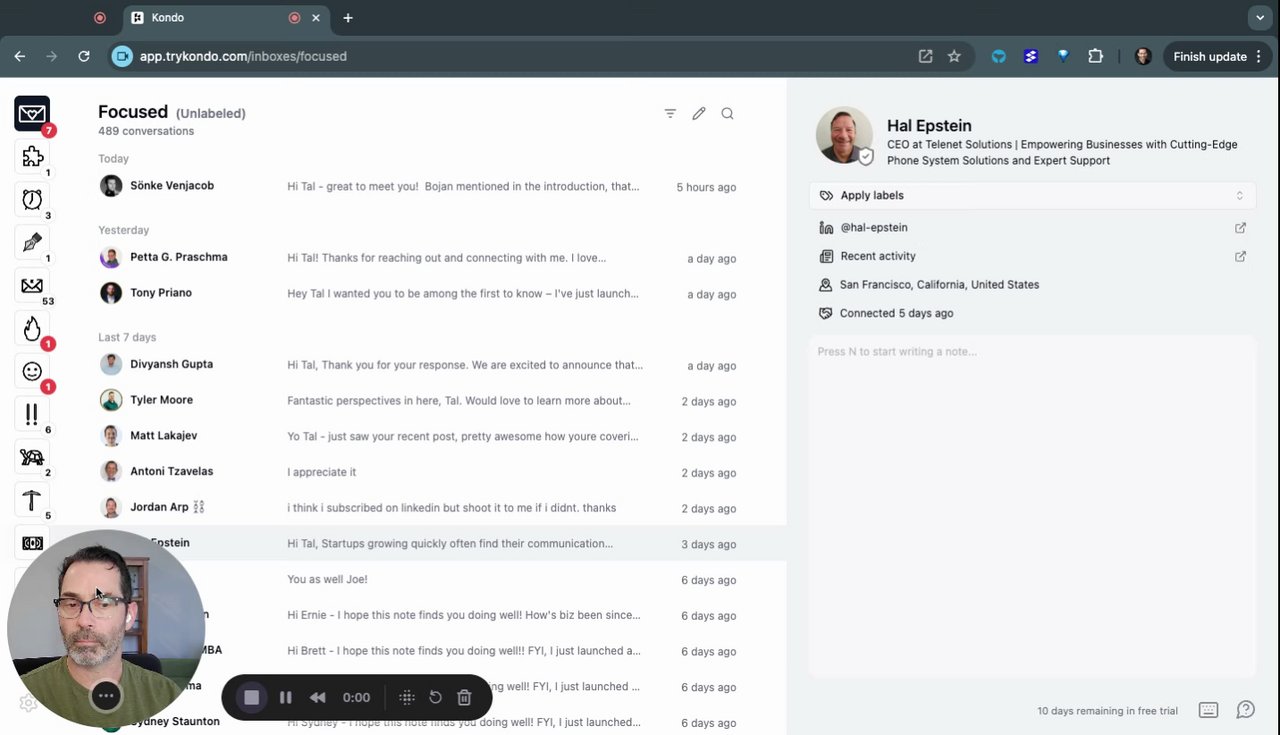Click the blue stacked-diamonds extension icon

click(1031, 57)
